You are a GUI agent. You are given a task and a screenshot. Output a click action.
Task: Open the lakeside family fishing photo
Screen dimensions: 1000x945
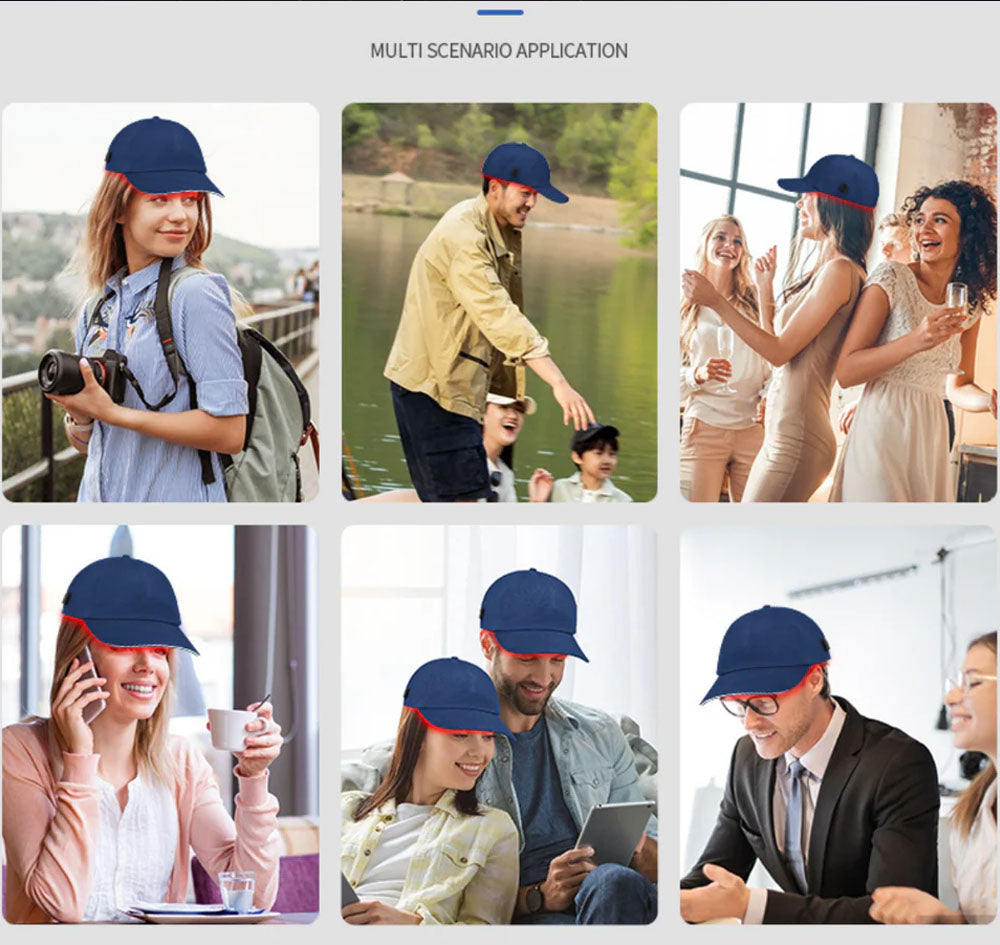499,302
